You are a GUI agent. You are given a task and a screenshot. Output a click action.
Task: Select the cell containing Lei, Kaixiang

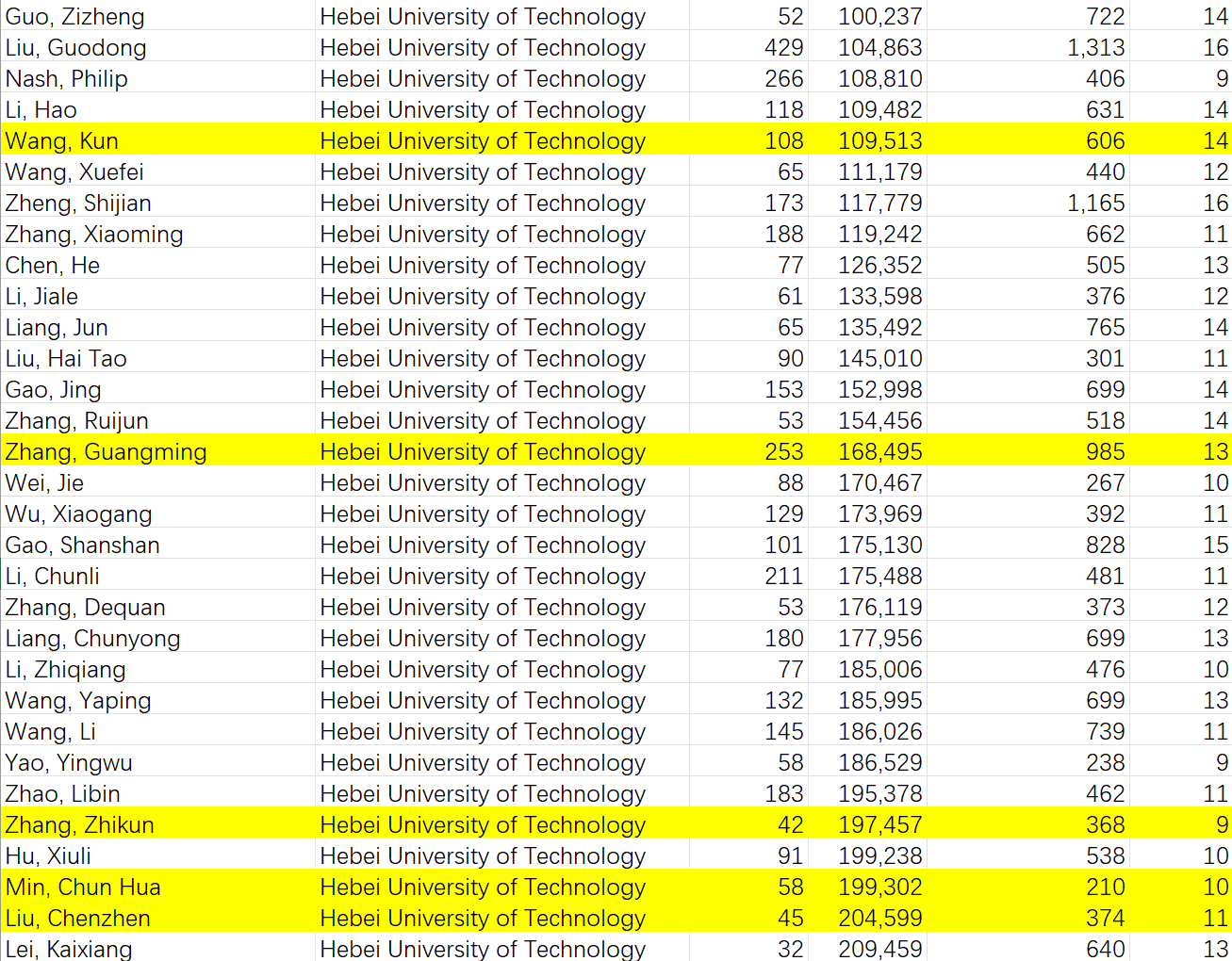coord(69,949)
